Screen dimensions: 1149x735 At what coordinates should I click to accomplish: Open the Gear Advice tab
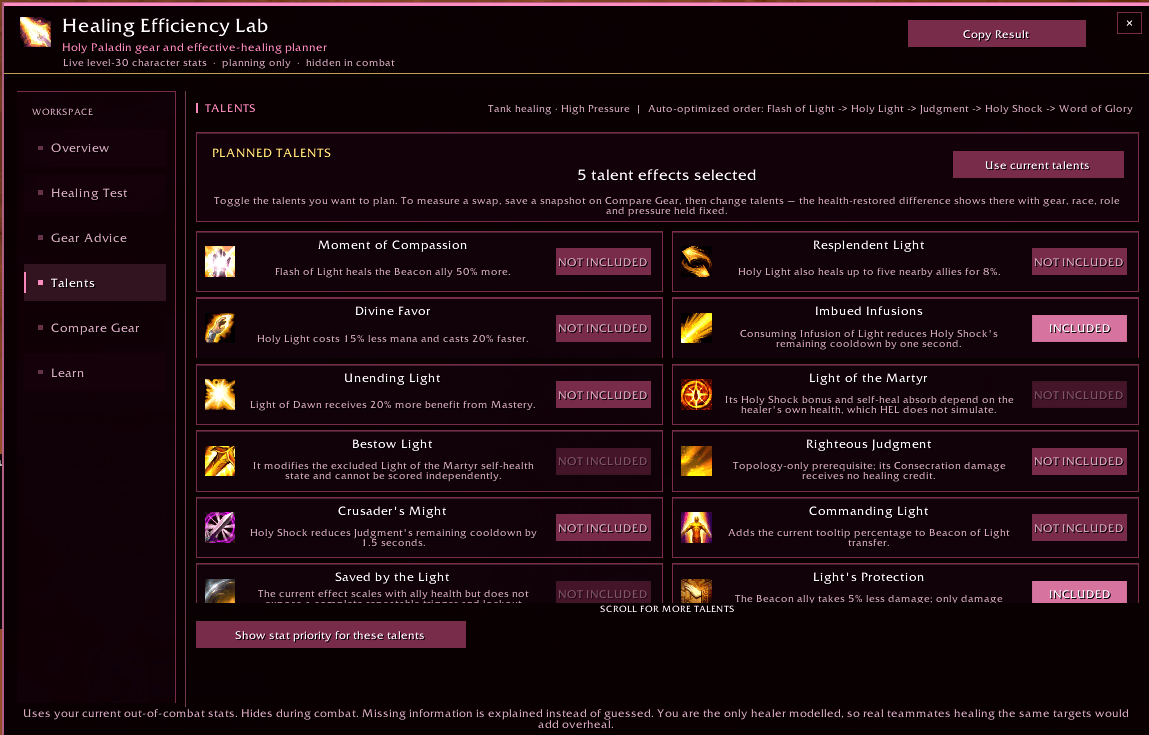pos(95,237)
